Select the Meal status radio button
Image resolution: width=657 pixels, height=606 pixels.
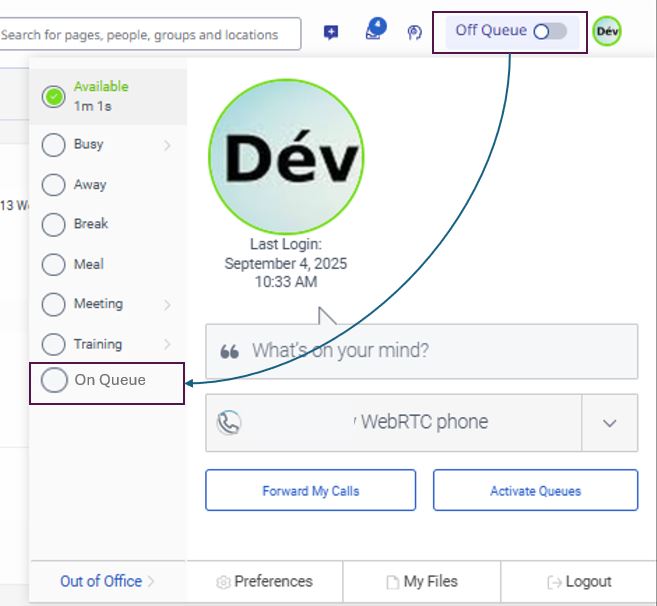pos(53,264)
